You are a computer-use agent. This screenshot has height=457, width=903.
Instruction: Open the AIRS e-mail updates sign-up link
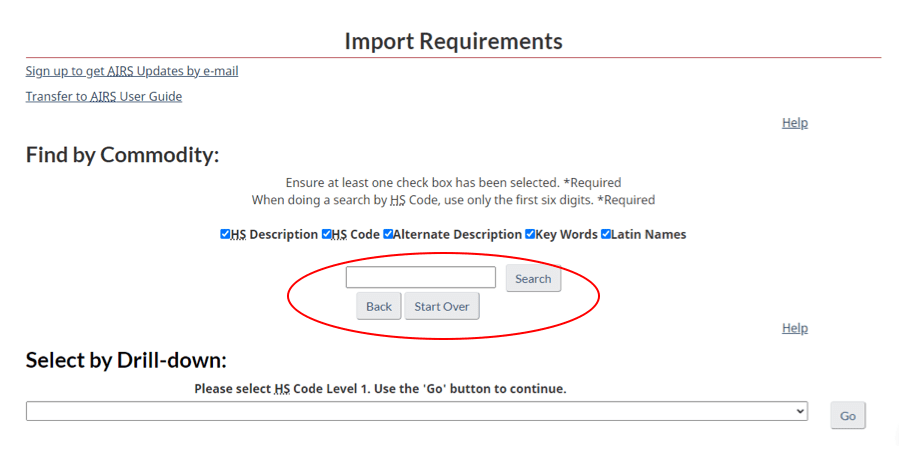[132, 71]
